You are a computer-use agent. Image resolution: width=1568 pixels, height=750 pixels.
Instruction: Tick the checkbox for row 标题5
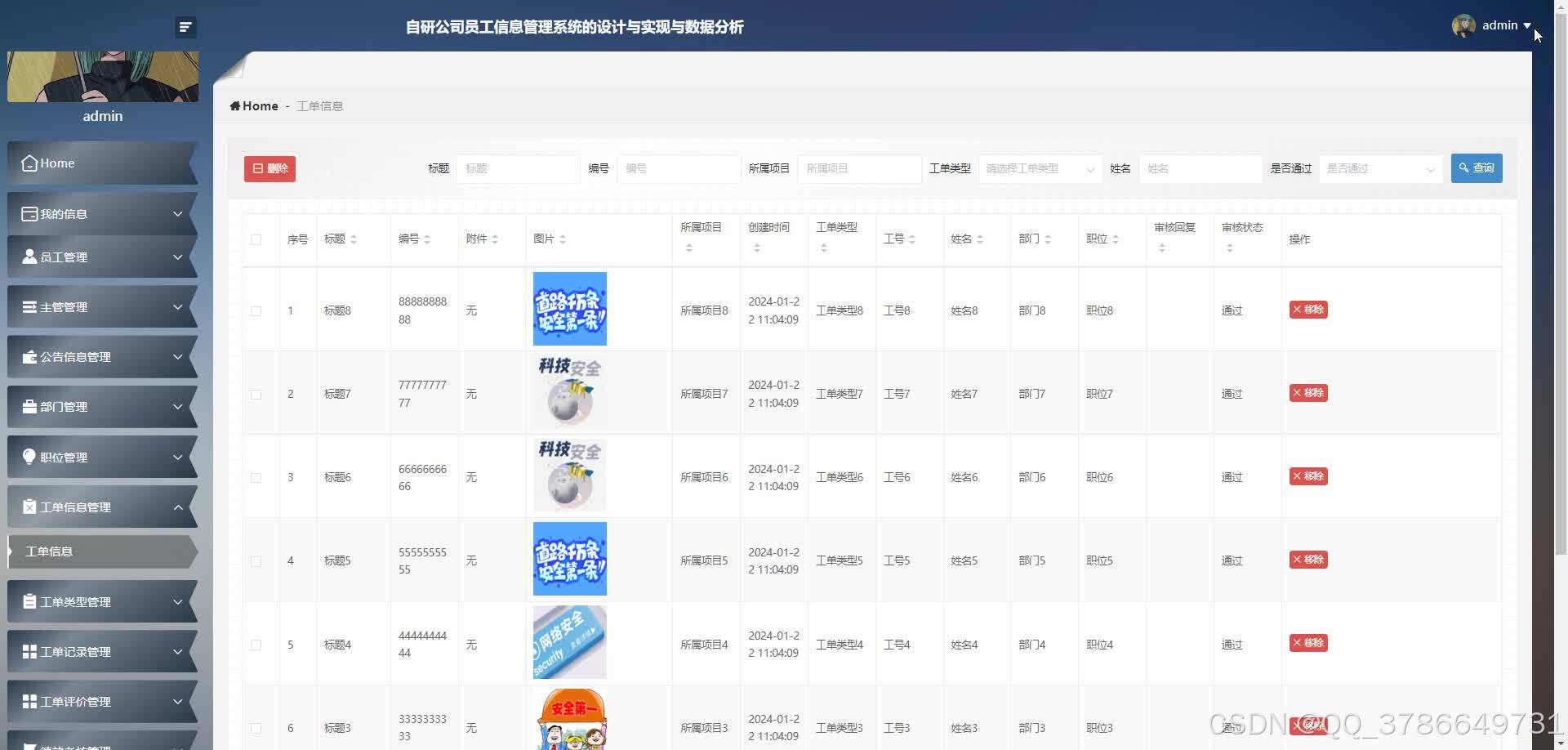[256, 560]
